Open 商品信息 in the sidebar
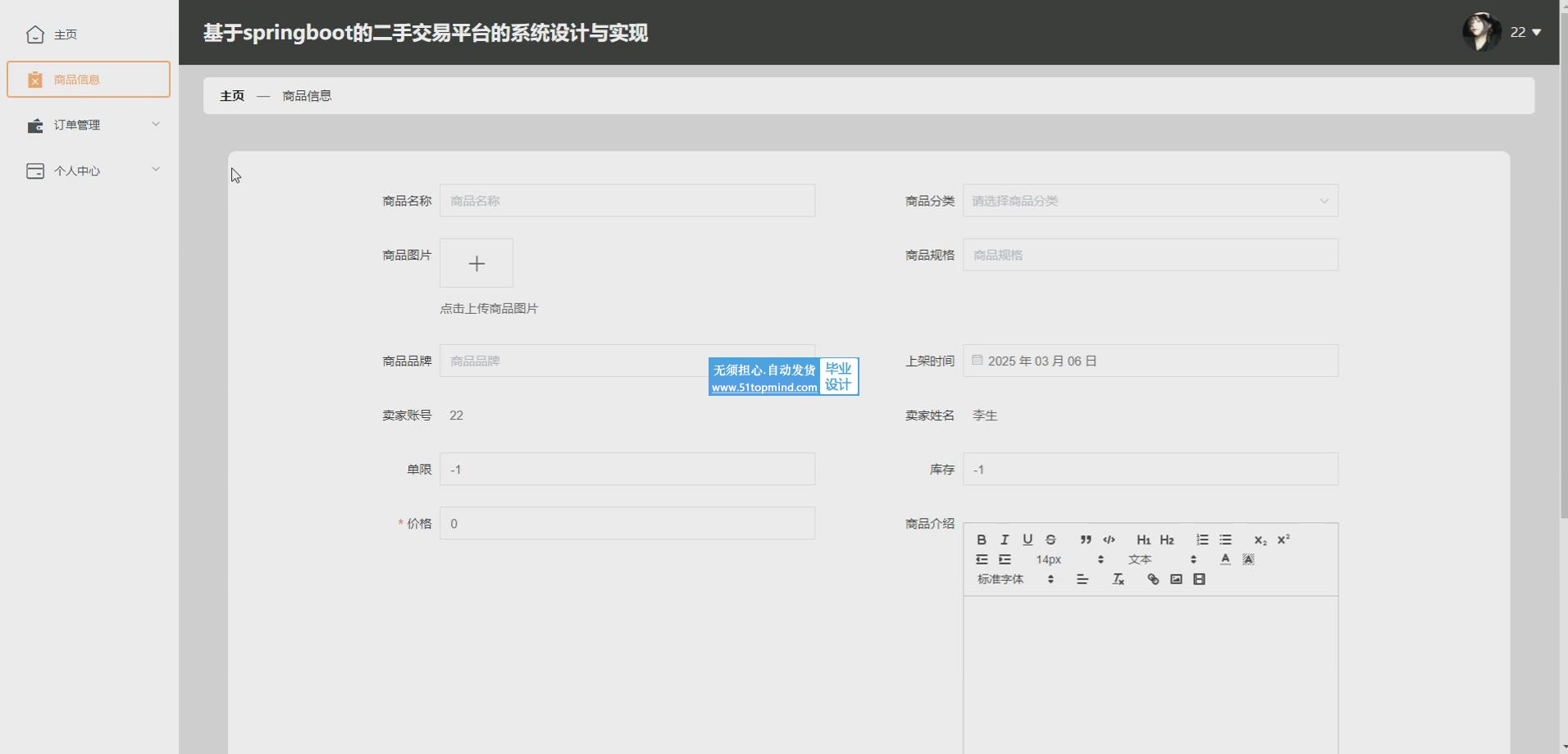Viewport: 1568px width, 754px height. click(89, 79)
